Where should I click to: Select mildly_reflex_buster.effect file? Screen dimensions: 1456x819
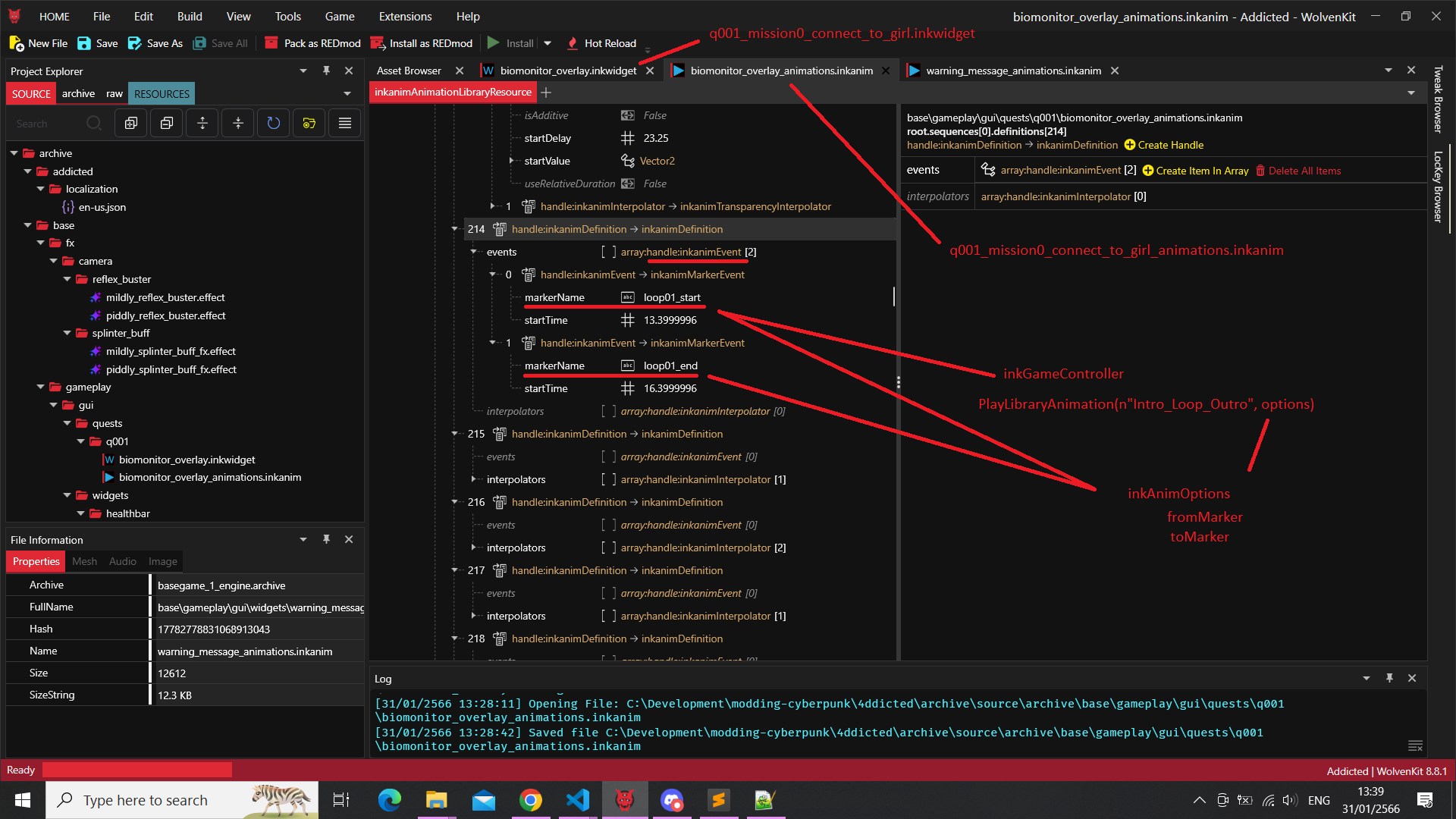(165, 297)
